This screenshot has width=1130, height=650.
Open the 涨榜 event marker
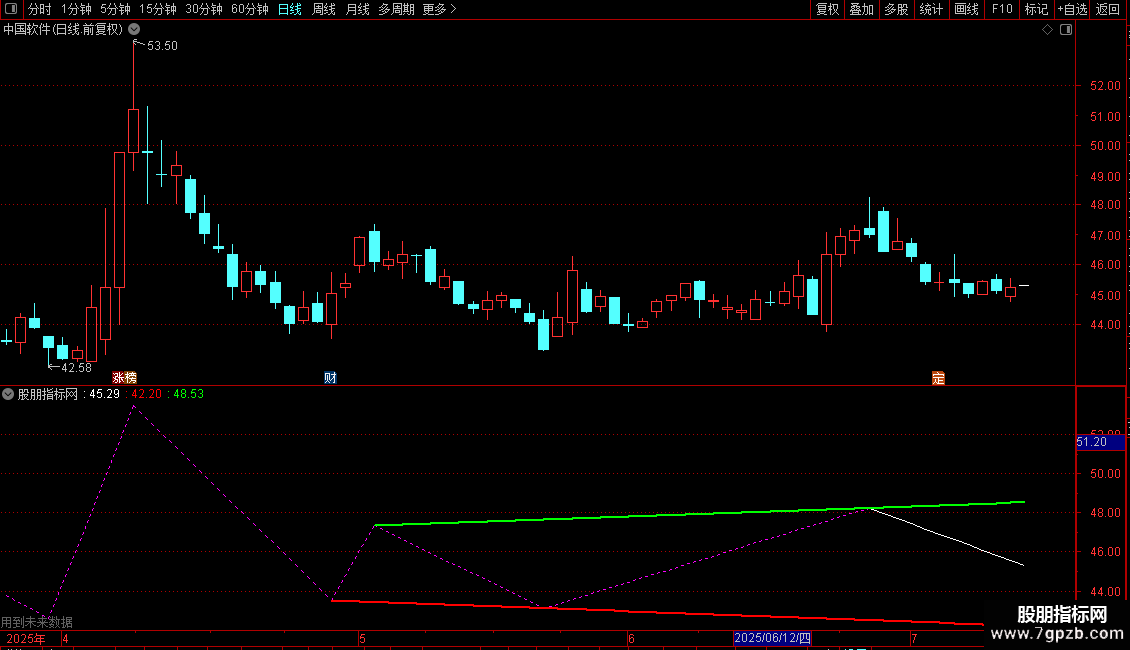pos(125,378)
